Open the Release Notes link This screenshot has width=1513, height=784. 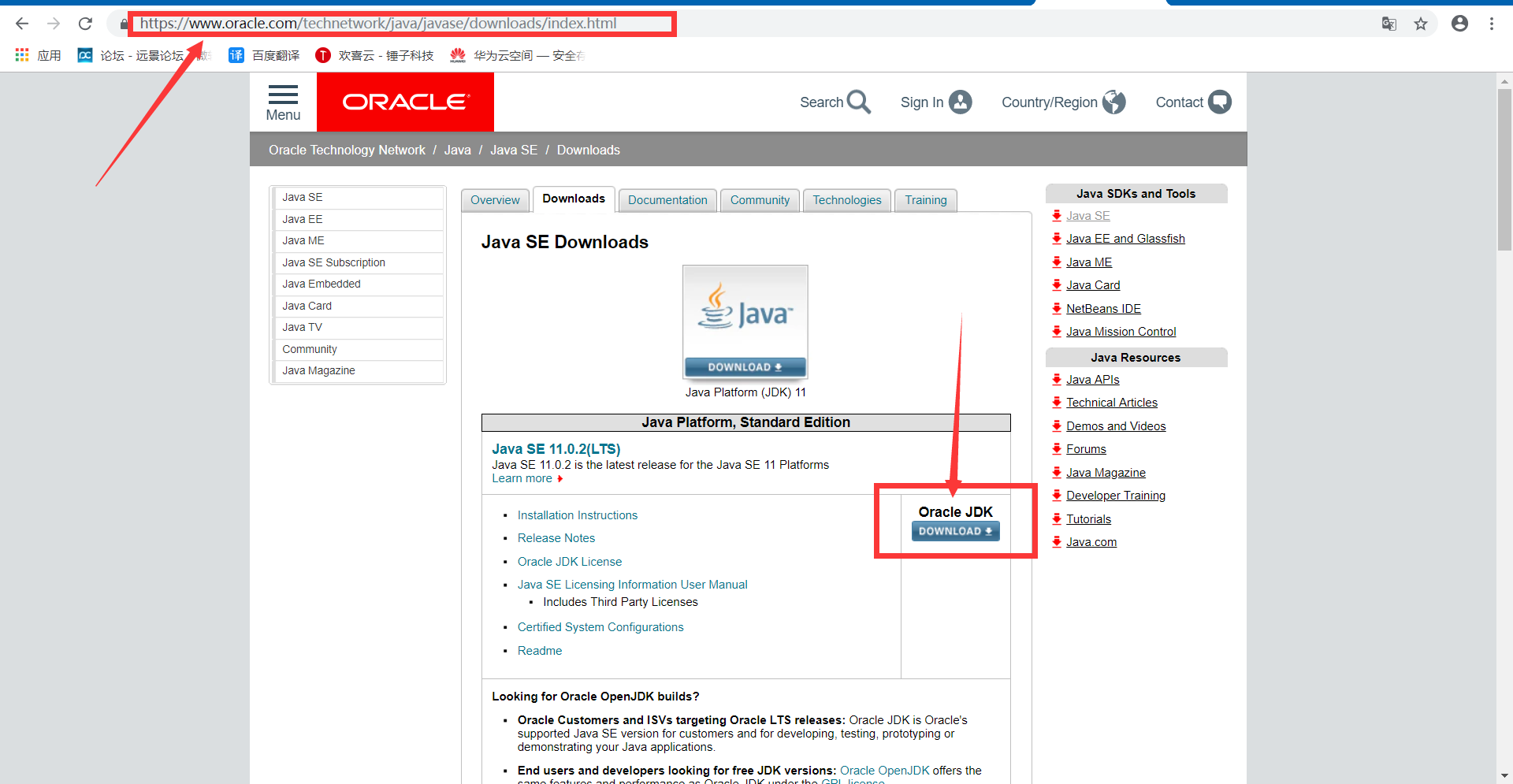556,537
